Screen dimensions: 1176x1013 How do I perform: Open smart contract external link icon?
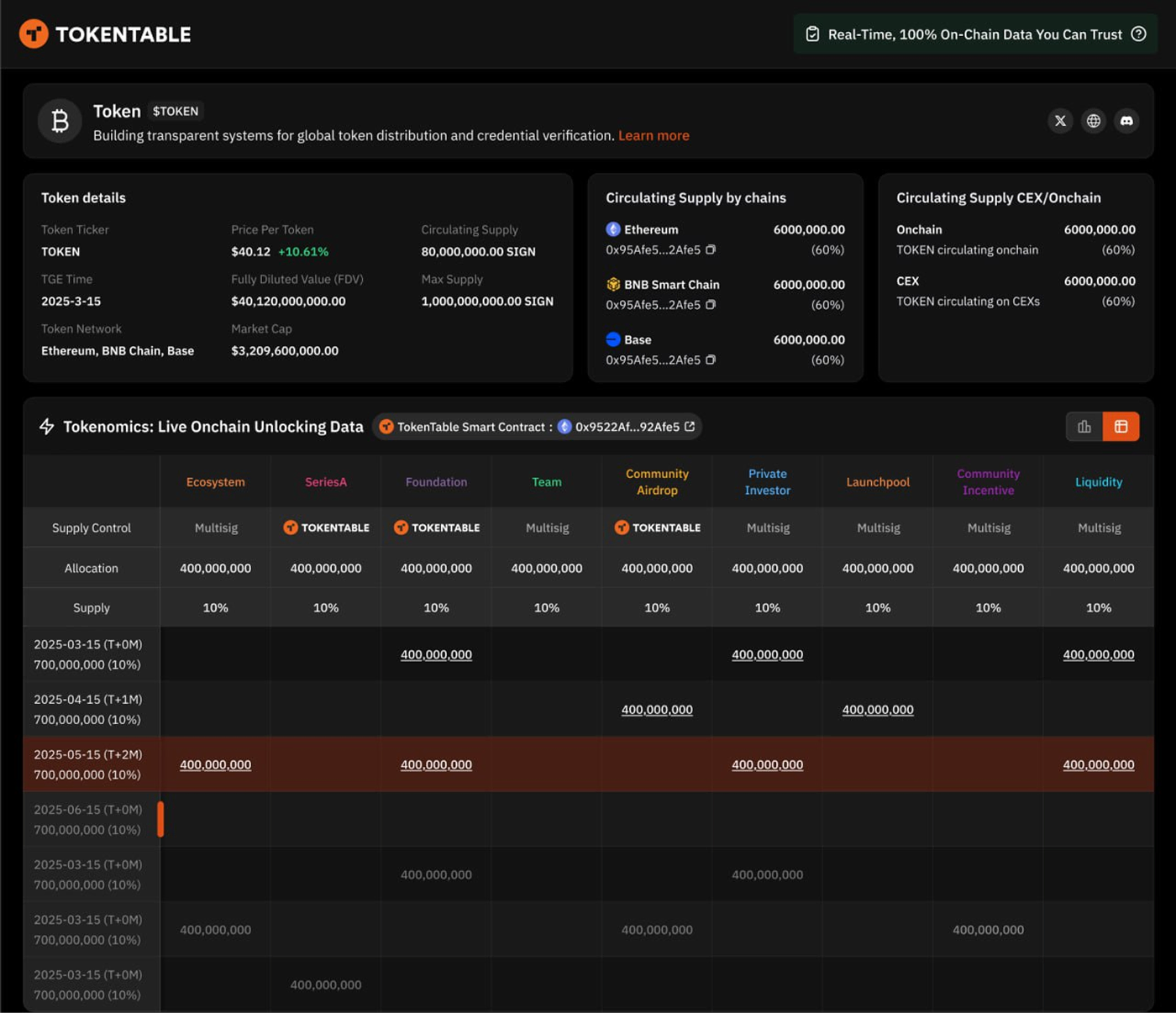coord(690,426)
